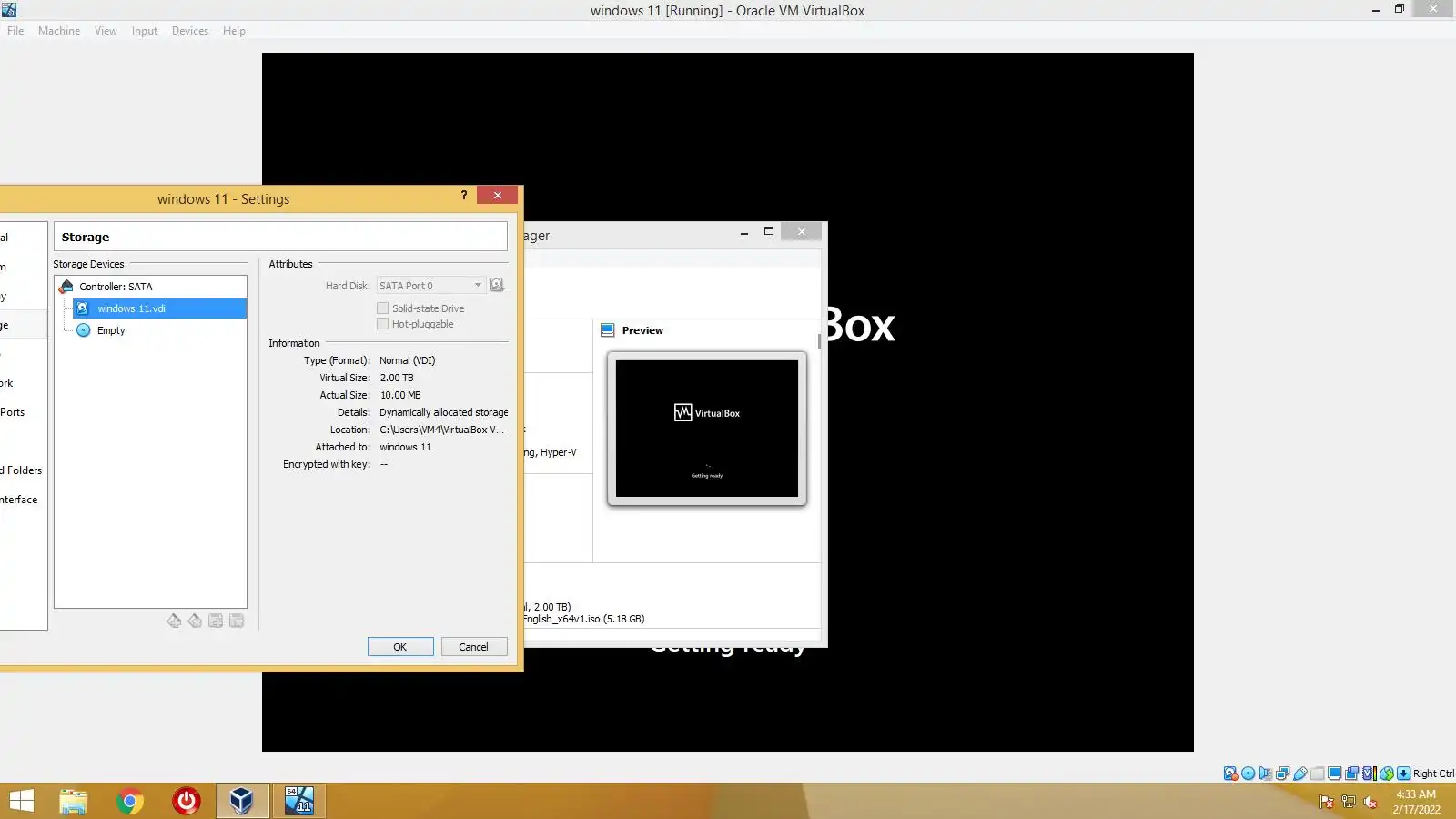Click the '10.00 MB' actual size value
Viewport: 1456px width, 819px height.
point(400,395)
